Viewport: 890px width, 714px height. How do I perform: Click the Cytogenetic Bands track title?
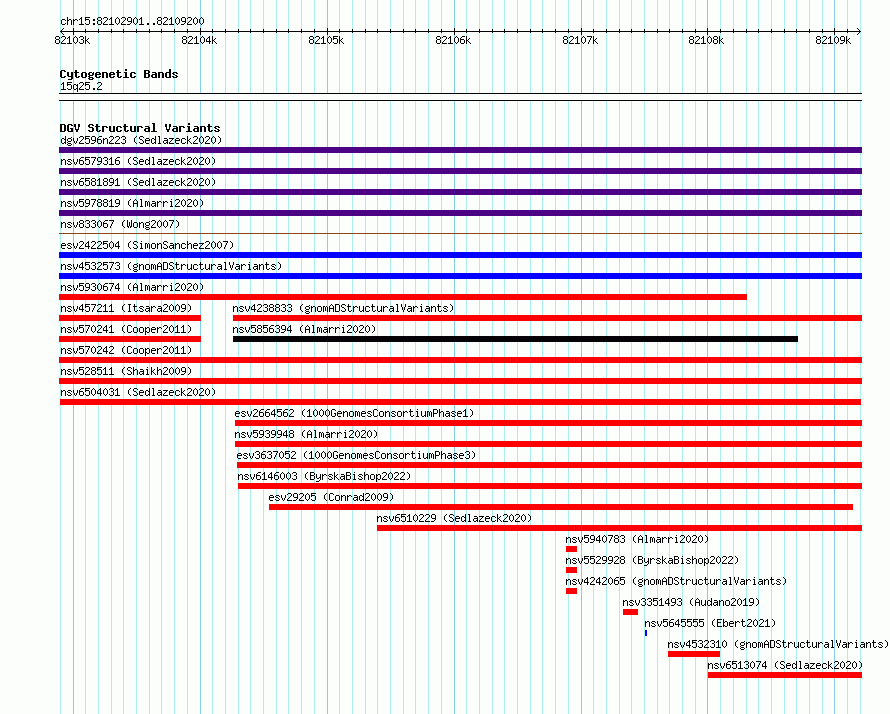point(119,74)
